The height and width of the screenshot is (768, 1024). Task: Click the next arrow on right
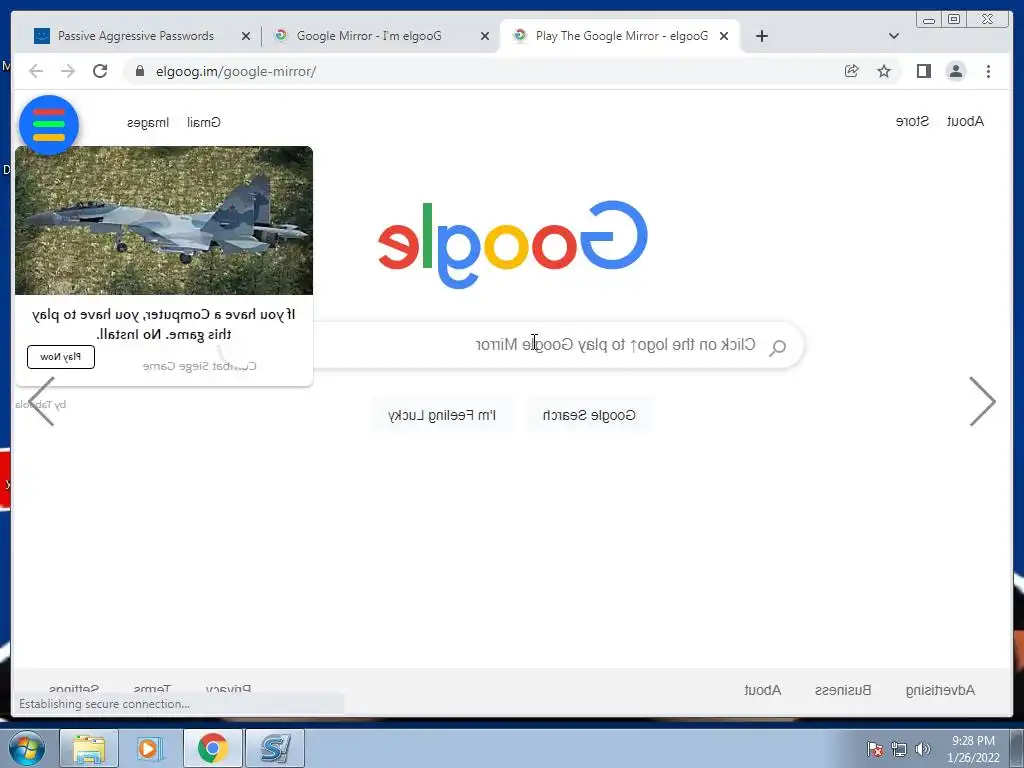tap(982, 402)
